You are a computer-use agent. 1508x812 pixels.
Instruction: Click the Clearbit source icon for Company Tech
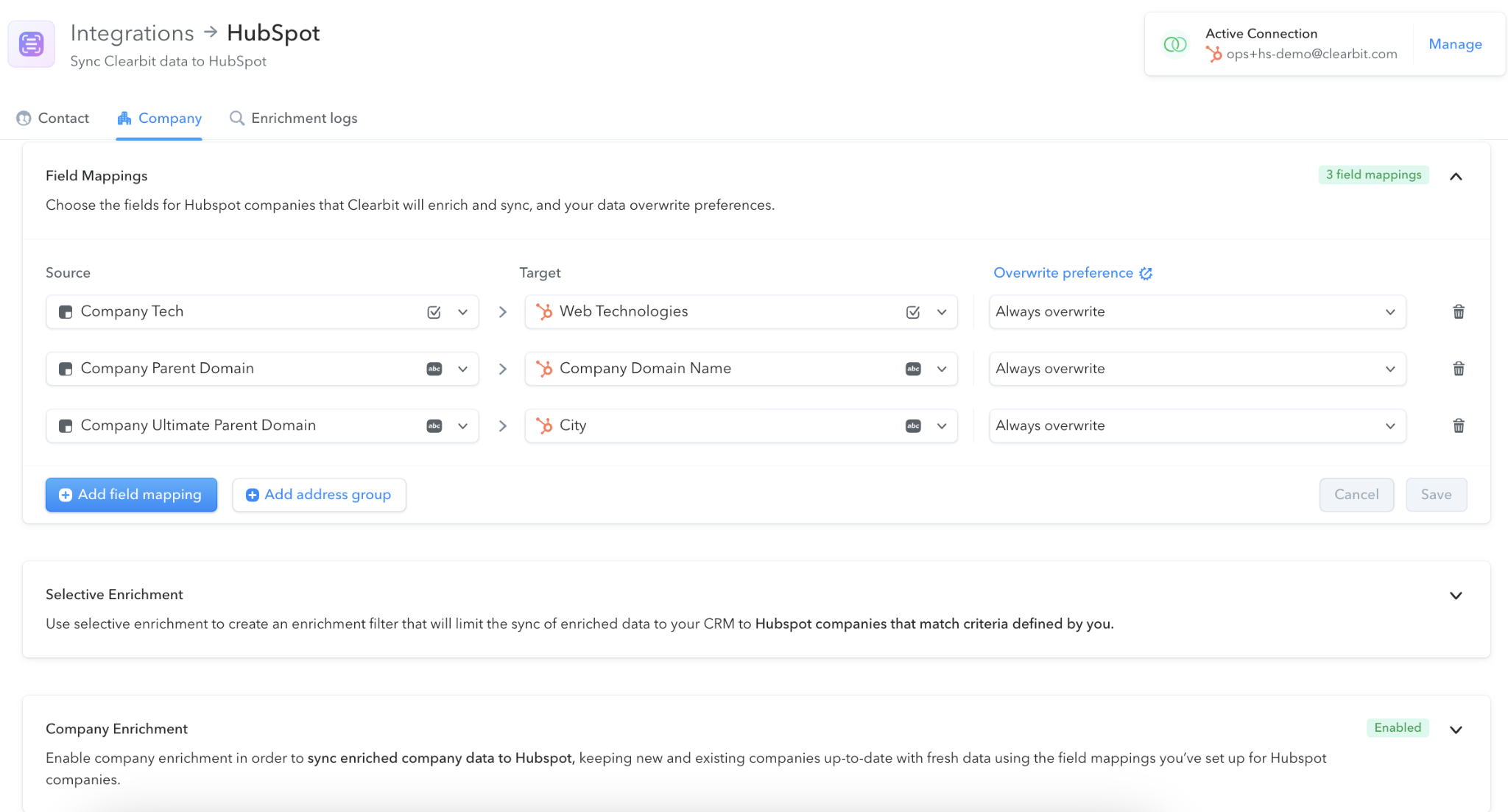point(66,312)
